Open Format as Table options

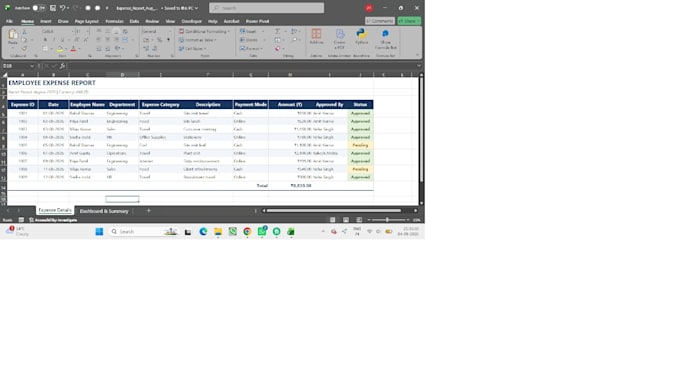tap(198, 40)
